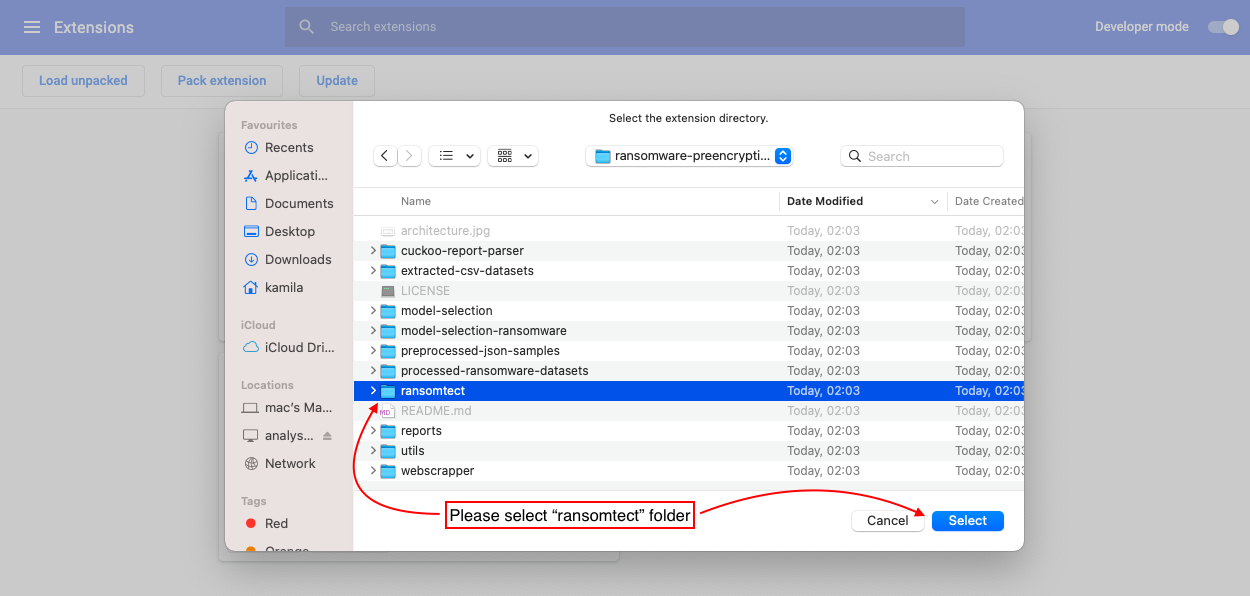Go to iCloud Drive location
The image size is (1250, 596).
[x=298, y=347]
